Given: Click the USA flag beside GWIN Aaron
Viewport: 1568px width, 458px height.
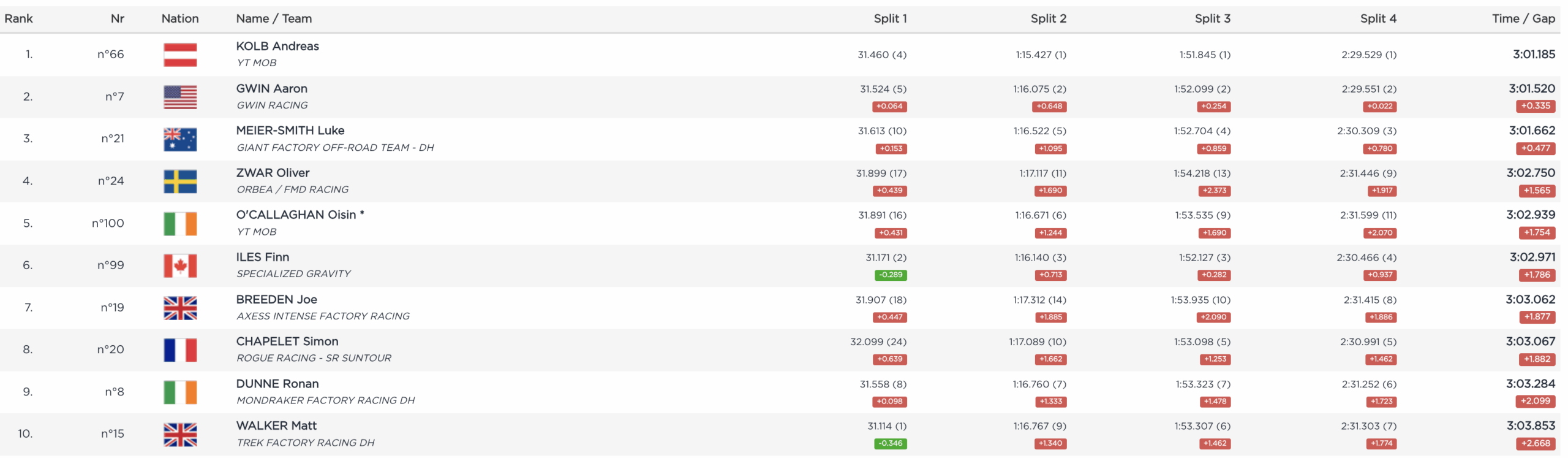Looking at the screenshot, I should click(x=180, y=97).
